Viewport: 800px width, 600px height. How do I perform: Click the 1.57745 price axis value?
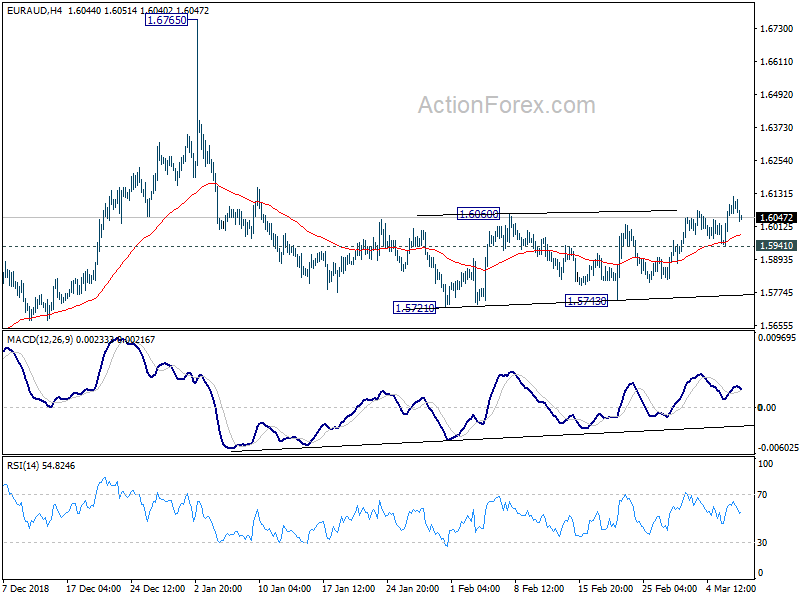click(x=777, y=293)
